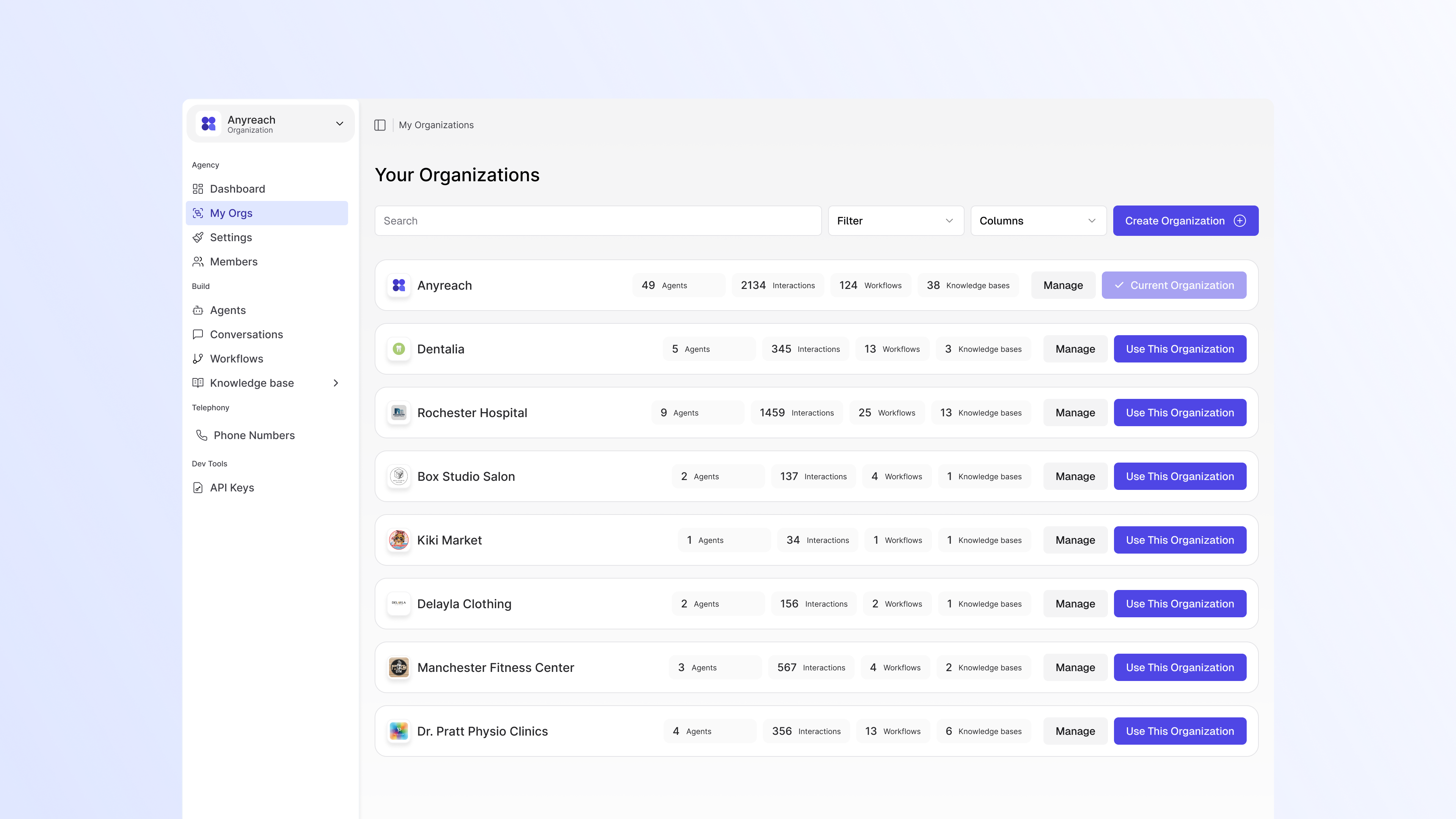Collapse the sidebar with the panel icon
The height and width of the screenshot is (819, 1456).
point(380,125)
